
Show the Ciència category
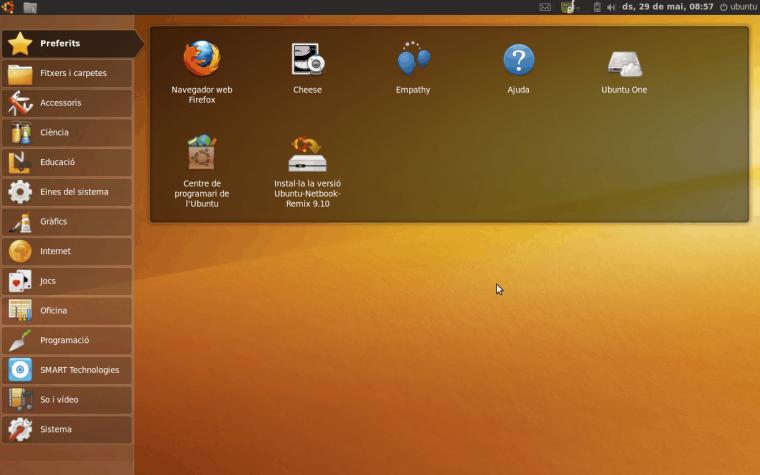(x=67, y=132)
